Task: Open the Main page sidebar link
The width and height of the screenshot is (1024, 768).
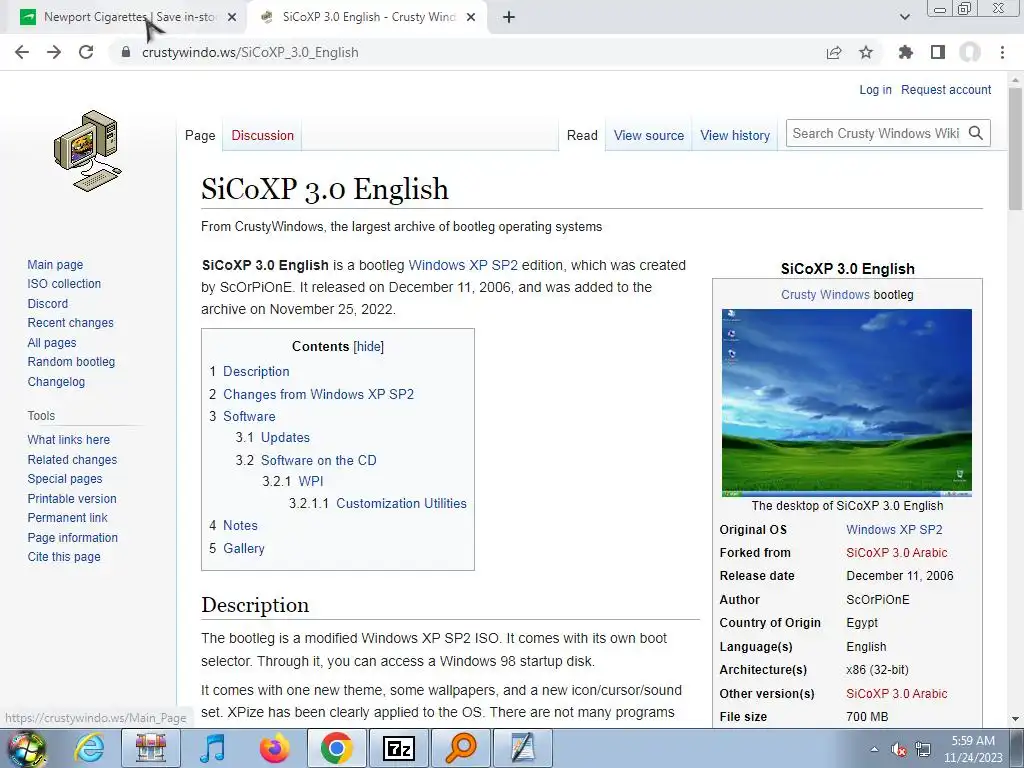Action: [55, 264]
